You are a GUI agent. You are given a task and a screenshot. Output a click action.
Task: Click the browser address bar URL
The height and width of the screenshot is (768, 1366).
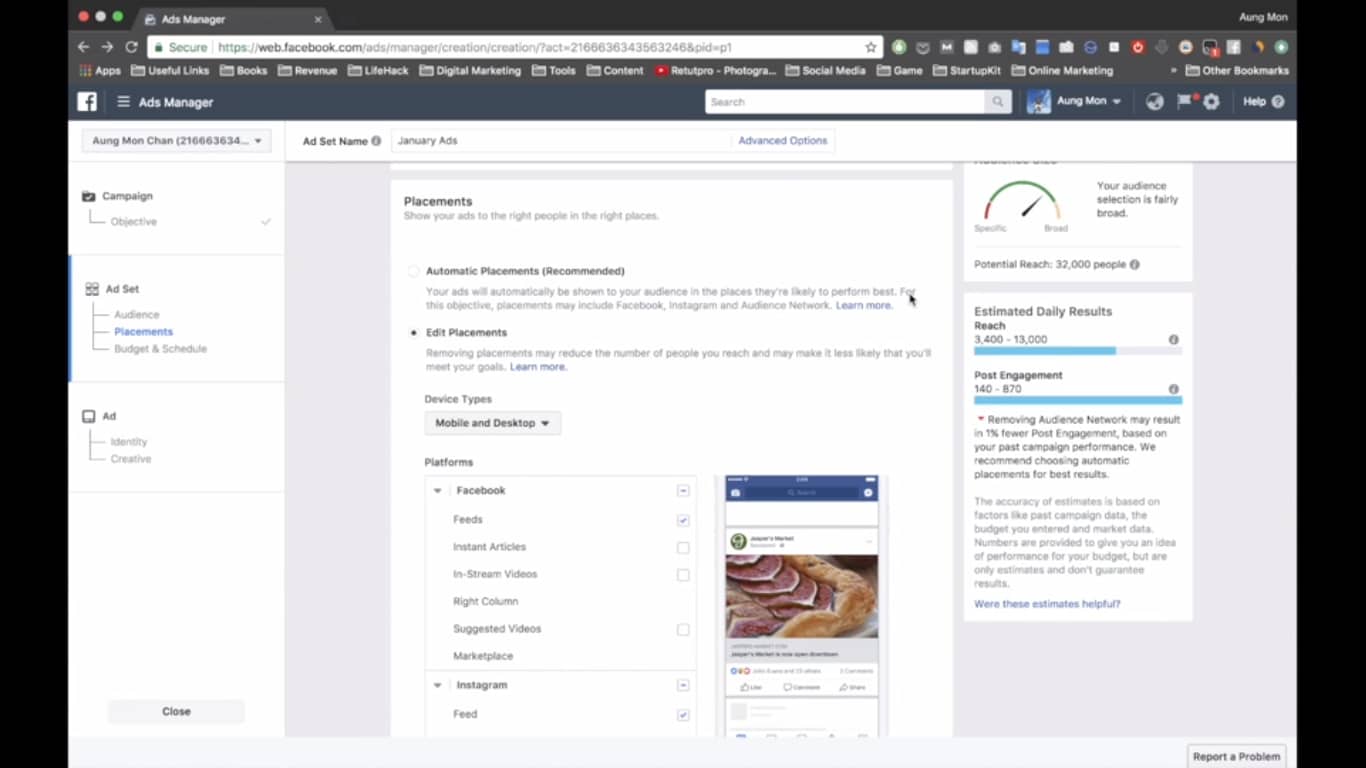point(475,47)
